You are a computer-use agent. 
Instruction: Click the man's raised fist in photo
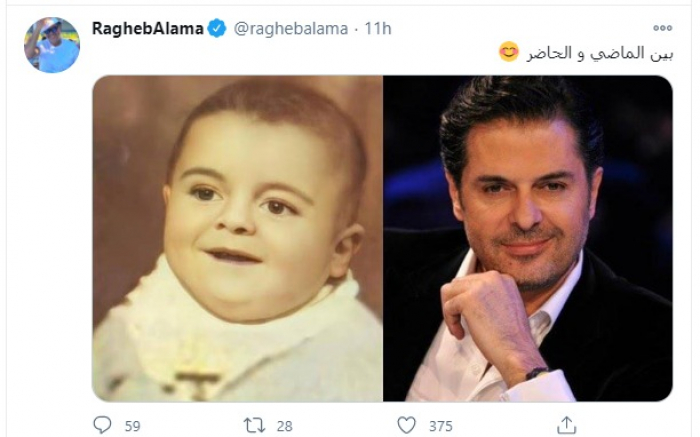pos(480,306)
